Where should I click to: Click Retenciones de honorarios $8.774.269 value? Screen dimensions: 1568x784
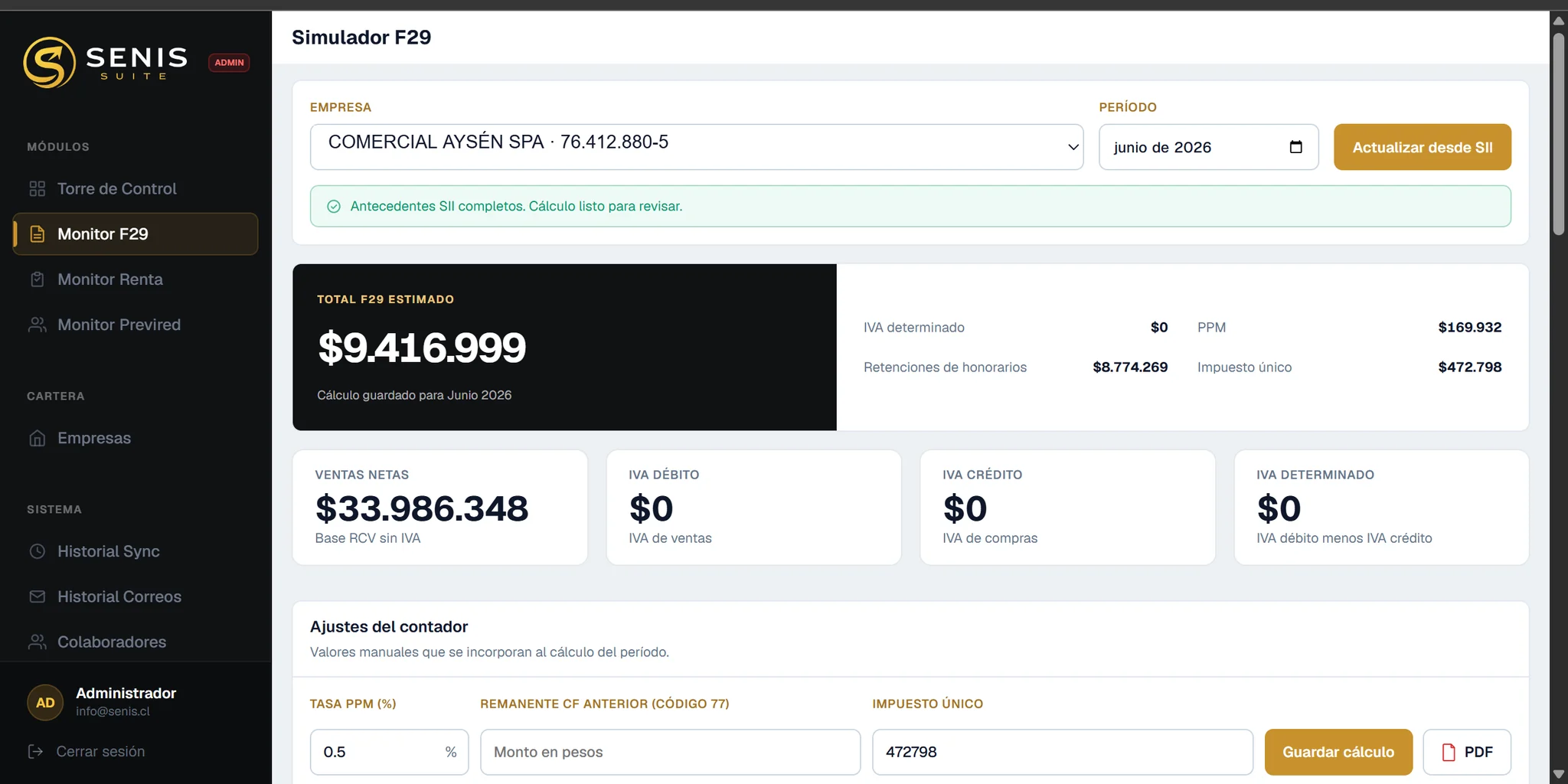pyautogui.click(x=1130, y=367)
